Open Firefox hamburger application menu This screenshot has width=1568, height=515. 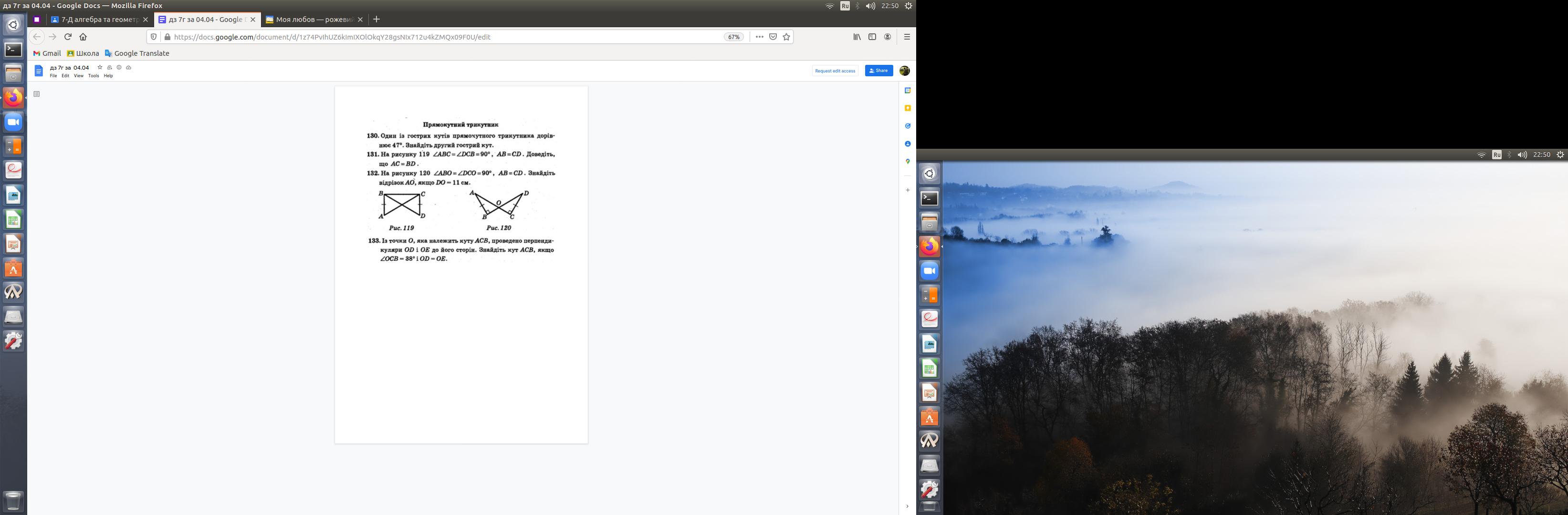[x=906, y=37]
